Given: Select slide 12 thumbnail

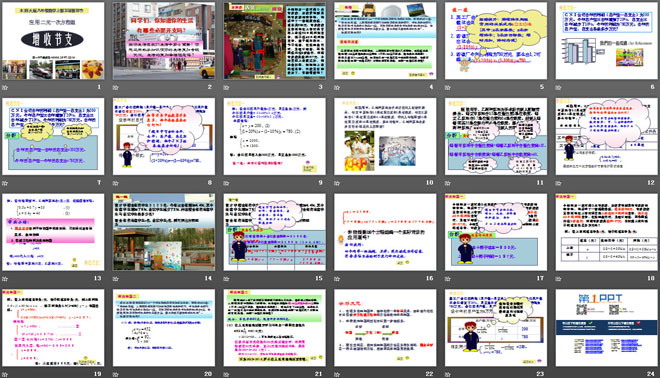Looking at the screenshot, I should coord(607,136).
